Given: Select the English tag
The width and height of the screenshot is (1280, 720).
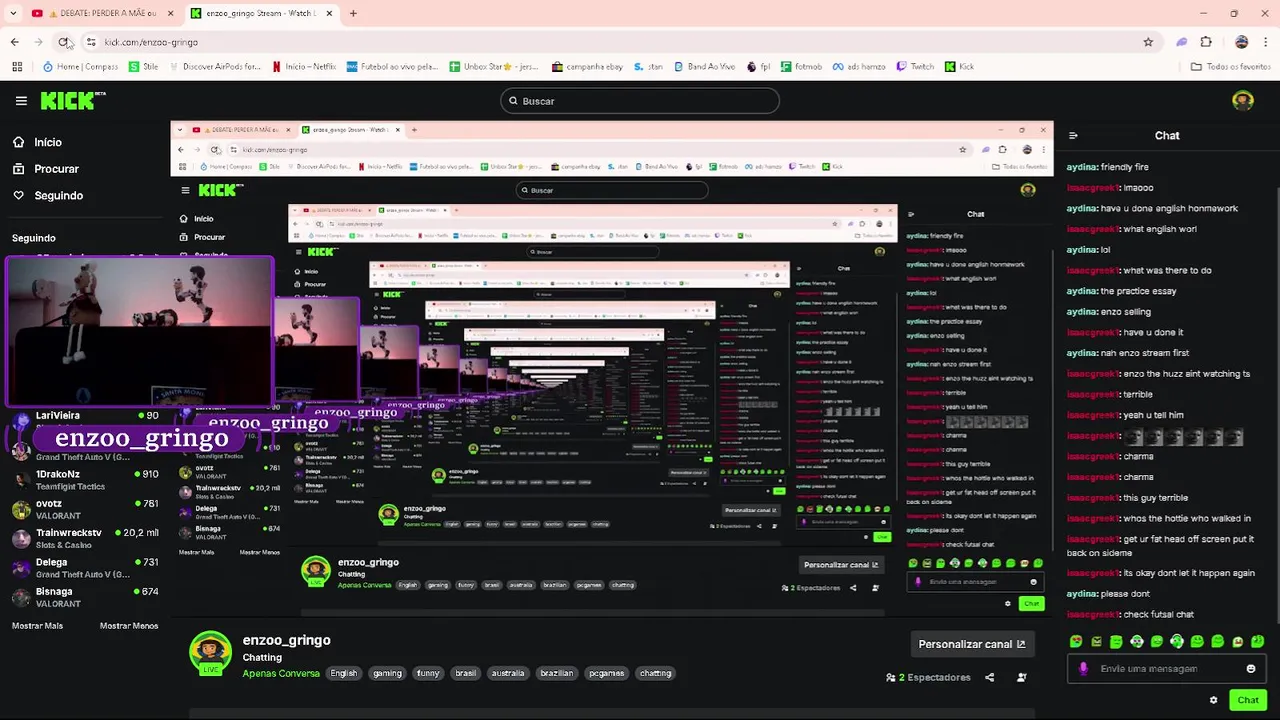Looking at the screenshot, I should pos(344,674).
